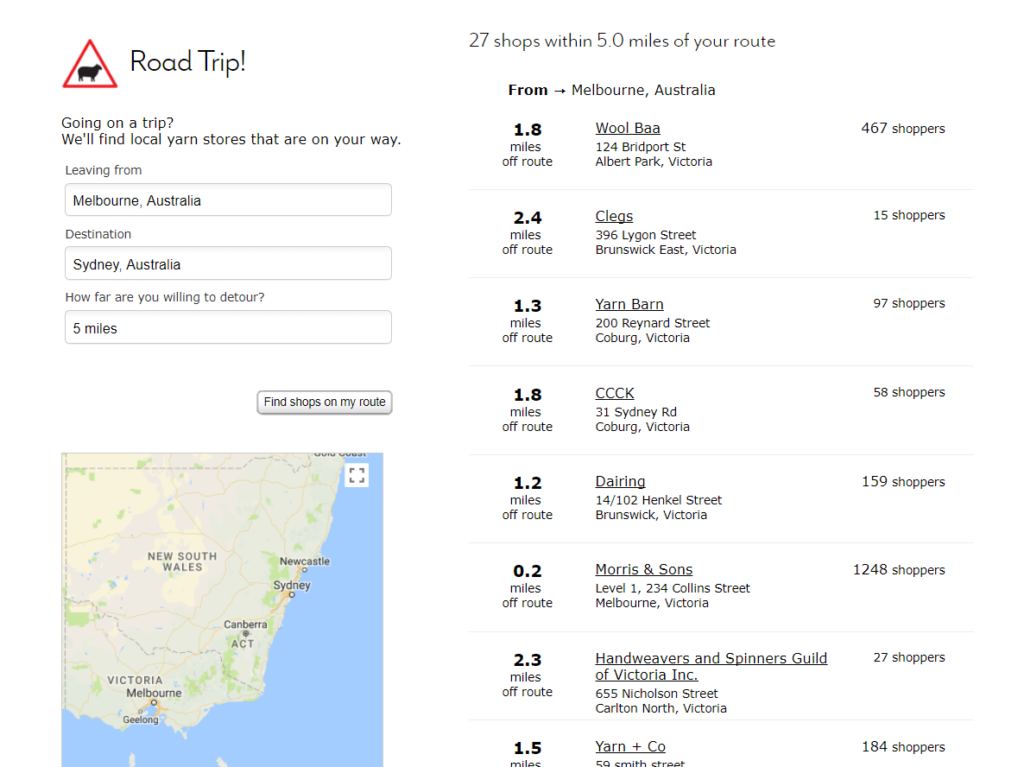1024x767 pixels.
Task: Open the CCCK shop link
Action: tap(614, 393)
